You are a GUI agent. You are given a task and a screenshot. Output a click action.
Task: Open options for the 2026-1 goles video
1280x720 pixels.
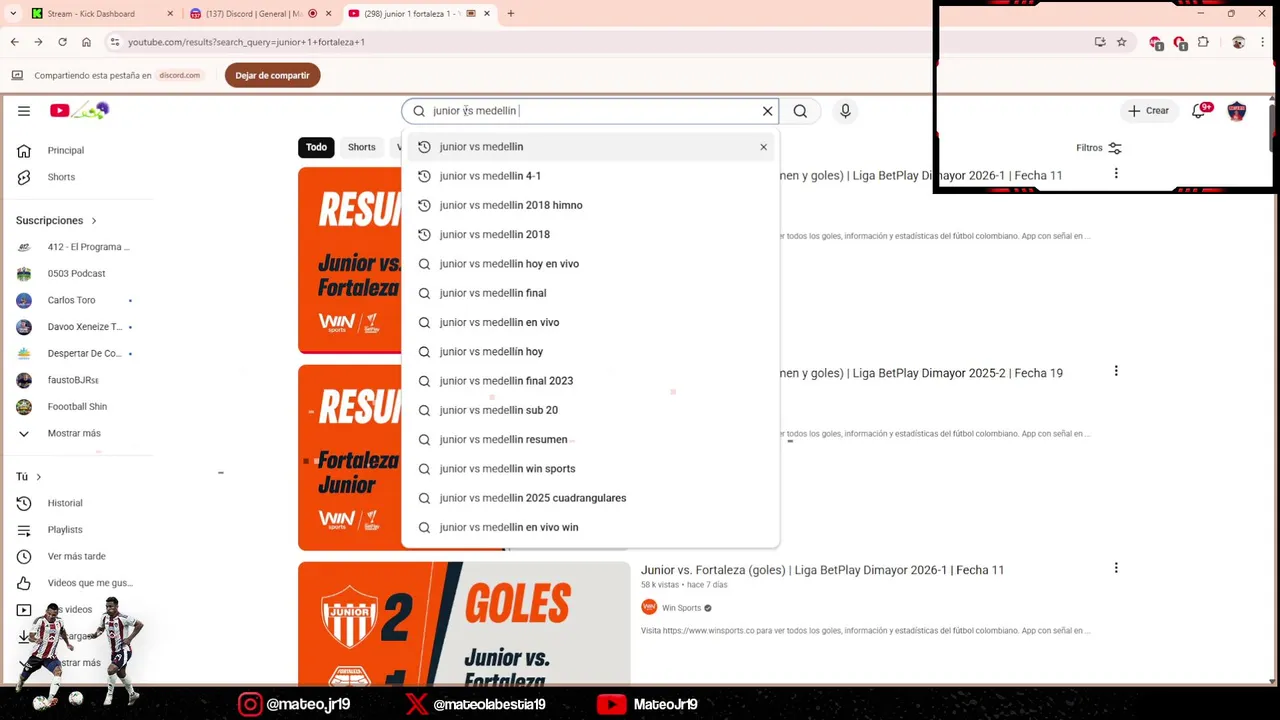pos(1116,568)
